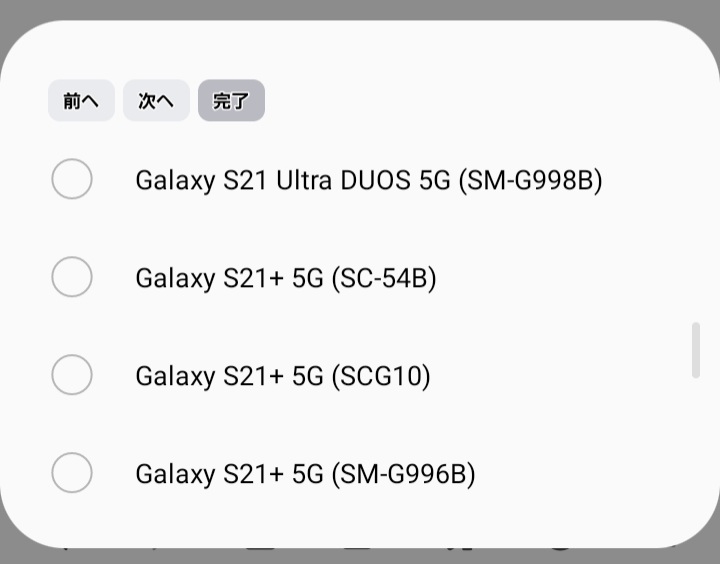
Task: Tap the 次へ (next) button
Action: (156, 100)
